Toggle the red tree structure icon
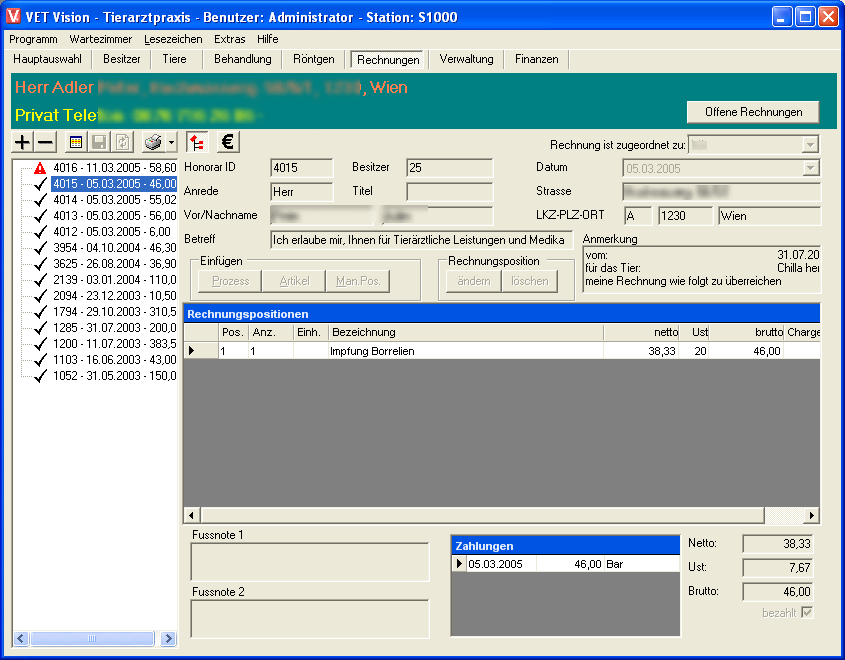This screenshot has height=660, width=845. tap(197, 142)
